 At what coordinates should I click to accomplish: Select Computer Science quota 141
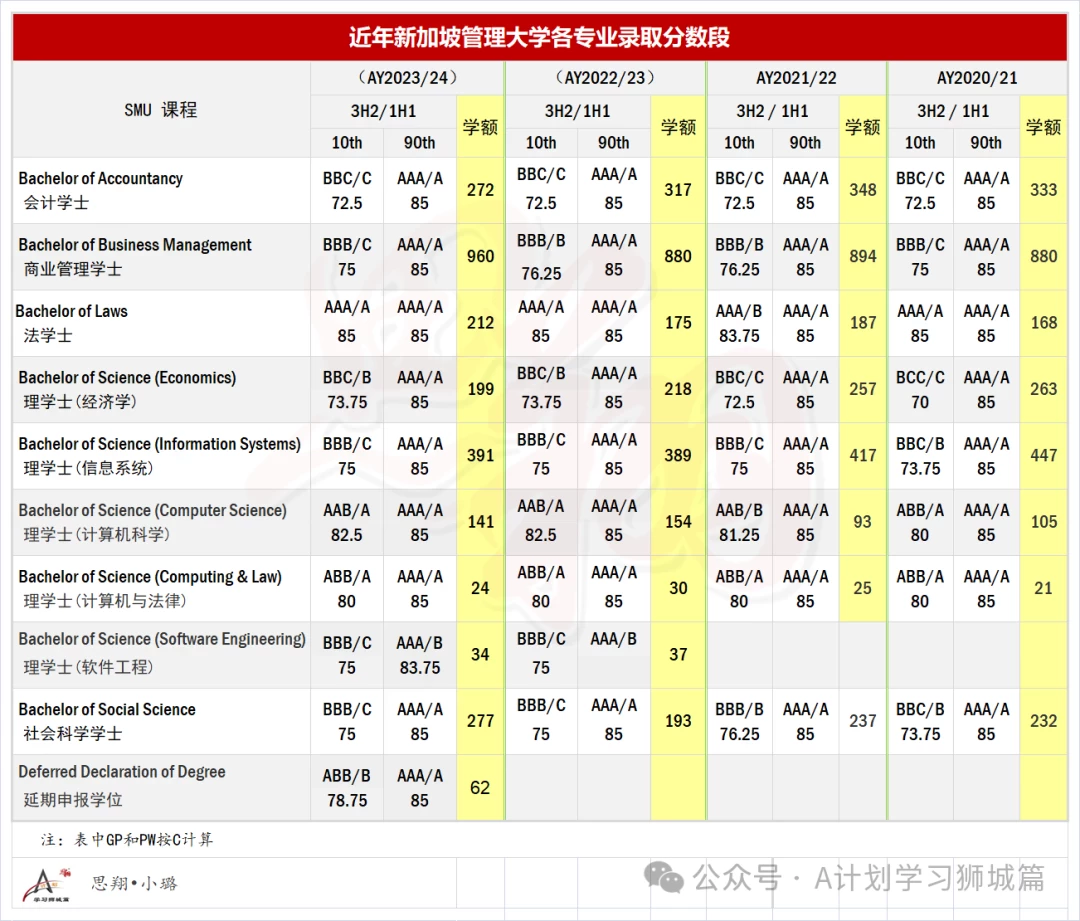click(480, 522)
